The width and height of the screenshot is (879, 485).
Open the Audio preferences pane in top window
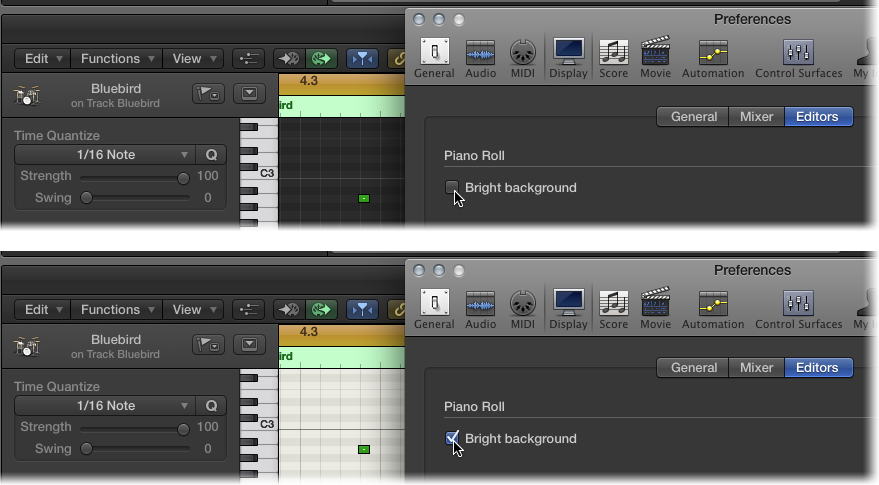click(480, 58)
